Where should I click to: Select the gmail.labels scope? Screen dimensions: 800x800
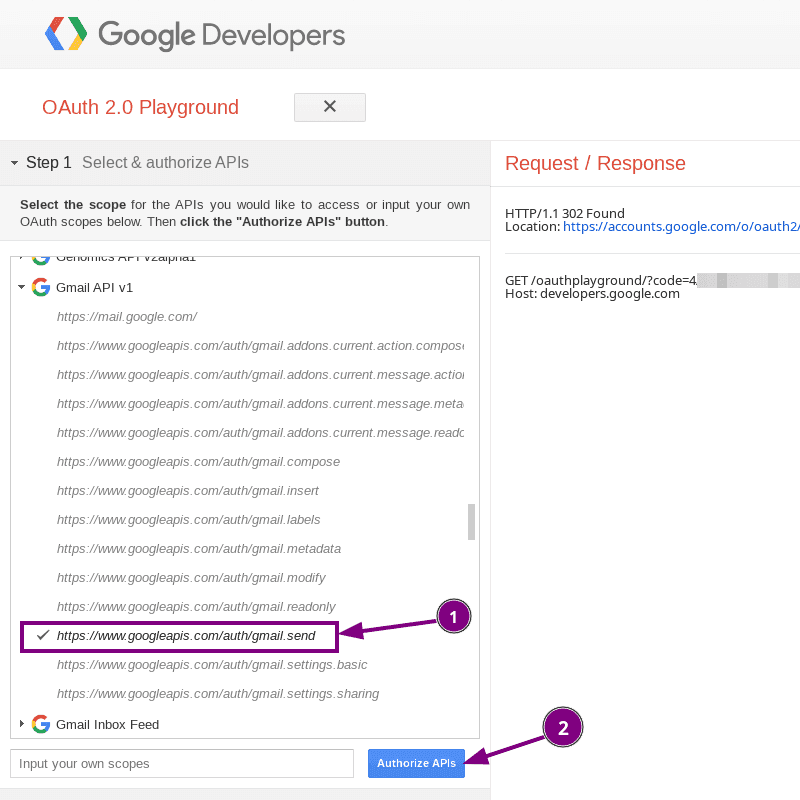[188, 519]
